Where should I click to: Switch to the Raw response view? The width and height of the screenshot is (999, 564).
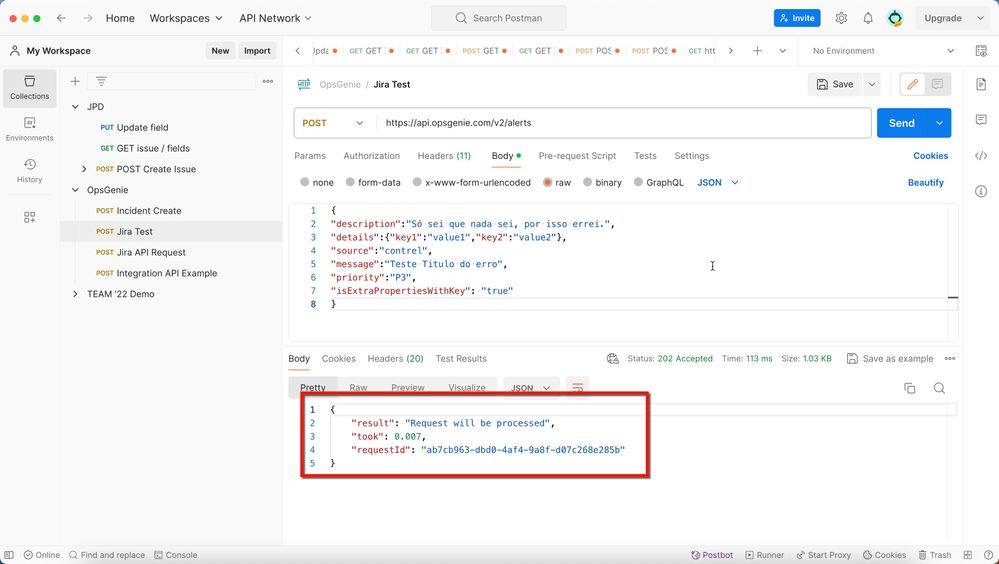click(358, 387)
